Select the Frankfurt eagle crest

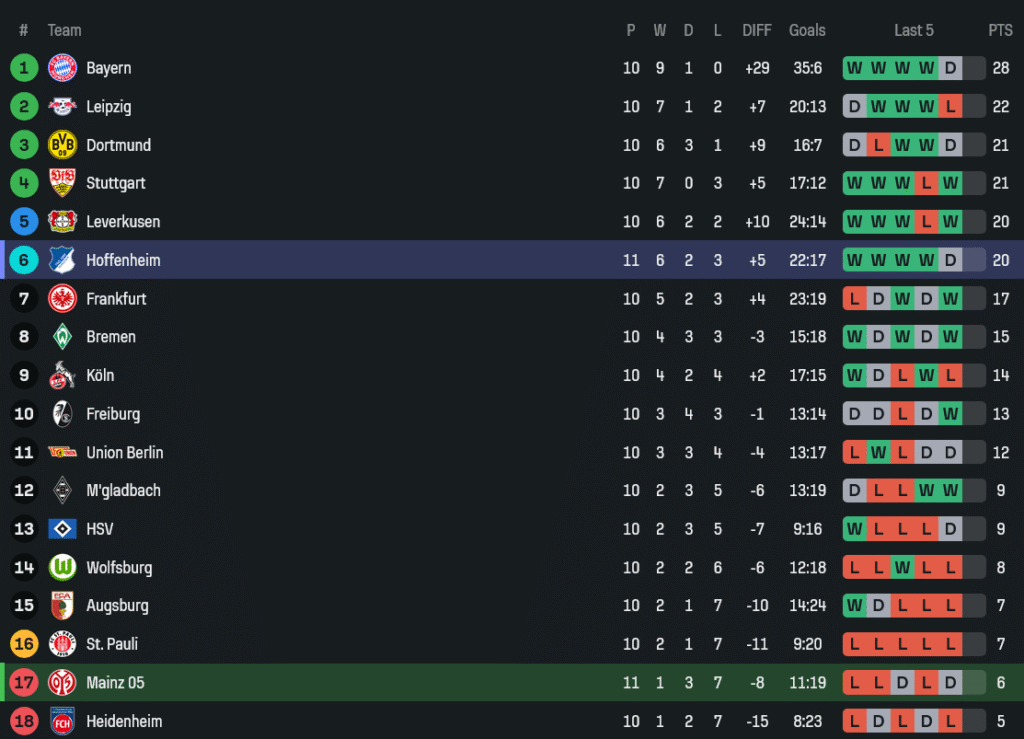pos(62,298)
